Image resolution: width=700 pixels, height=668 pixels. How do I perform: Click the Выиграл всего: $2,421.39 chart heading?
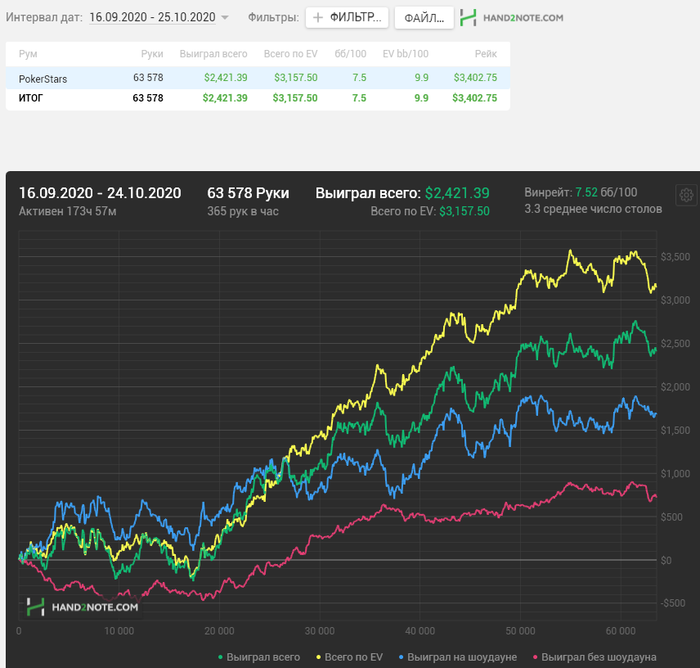tap(402, 193)
